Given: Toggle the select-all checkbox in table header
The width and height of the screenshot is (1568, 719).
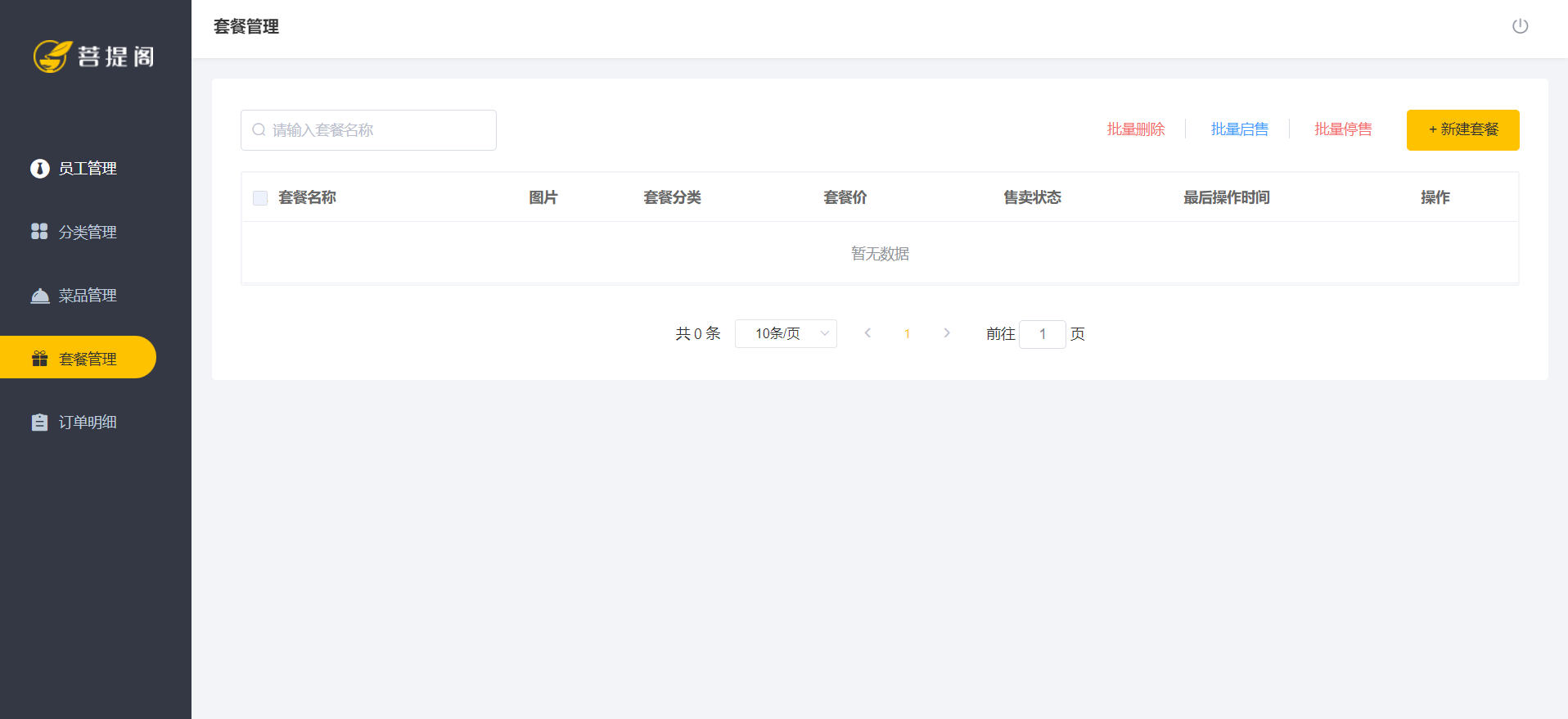Looking at the screenshot, I should tap(260, 197).
